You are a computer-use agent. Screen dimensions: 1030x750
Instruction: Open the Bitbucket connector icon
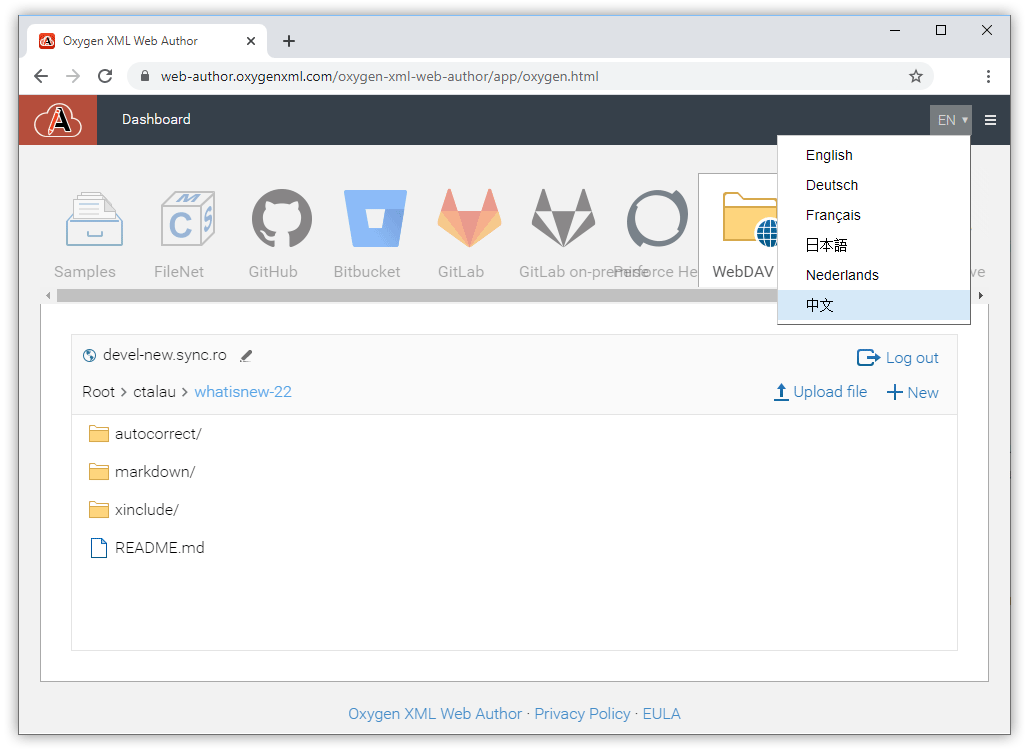click(x=375, y=219)
